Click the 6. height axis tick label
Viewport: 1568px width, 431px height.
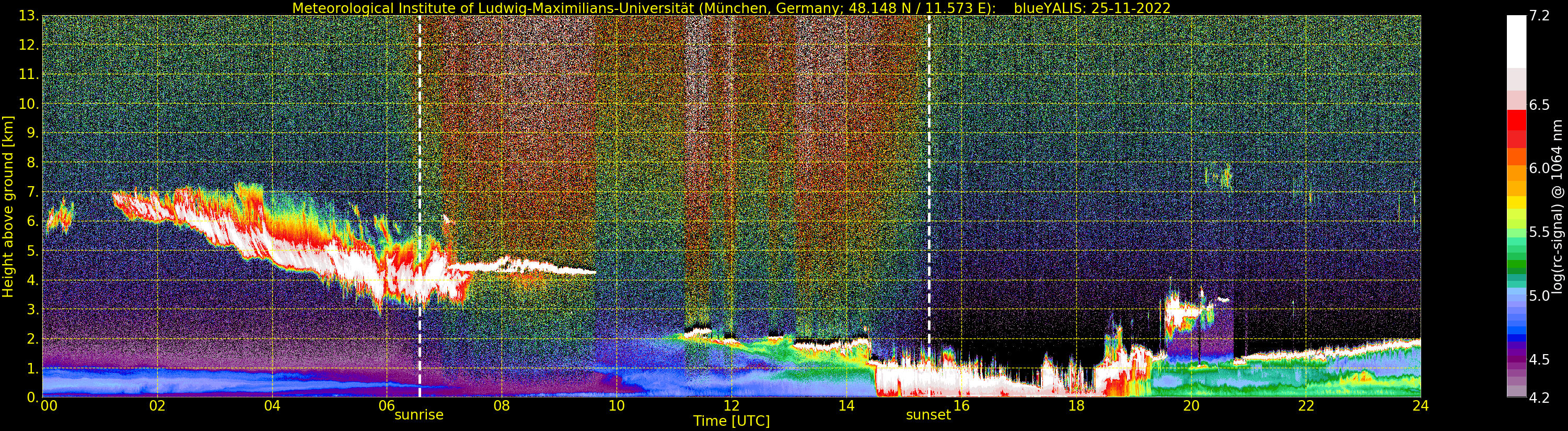coord(33,221)
